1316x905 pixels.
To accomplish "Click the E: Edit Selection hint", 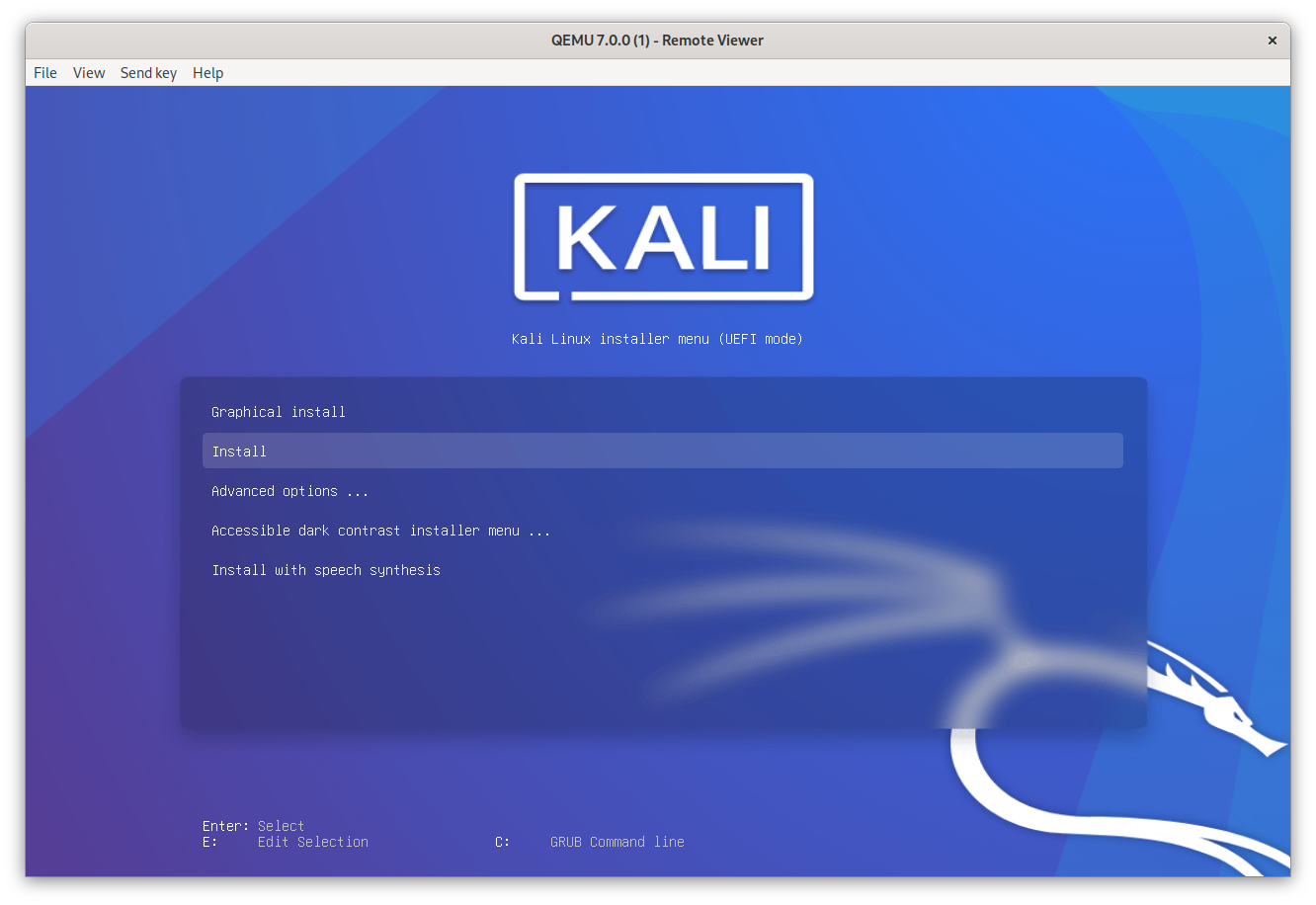I will pyautogui.click(x=286, y=842).
